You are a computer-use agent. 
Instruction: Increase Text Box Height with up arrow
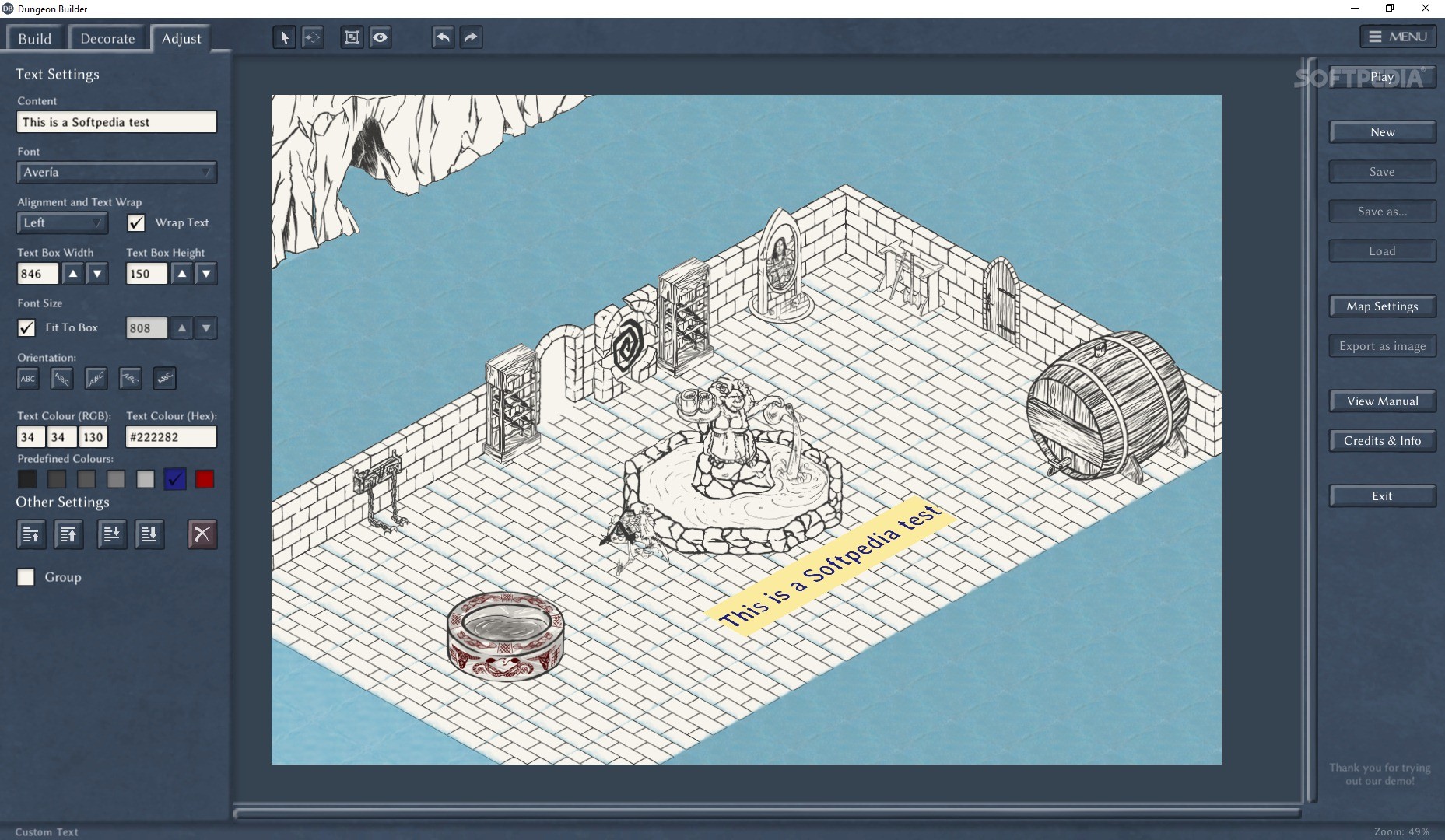[182, 274]
